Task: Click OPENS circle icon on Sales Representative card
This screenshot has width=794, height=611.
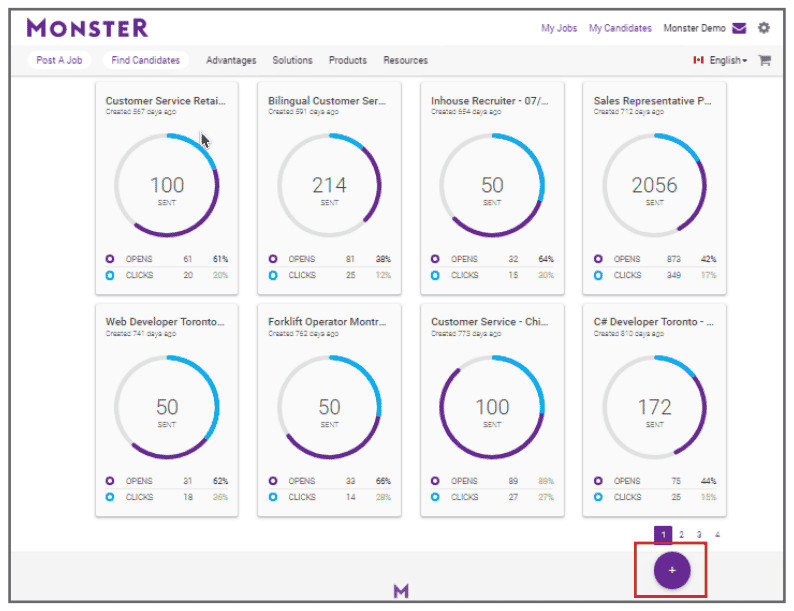Action: (x=598, y=259)
